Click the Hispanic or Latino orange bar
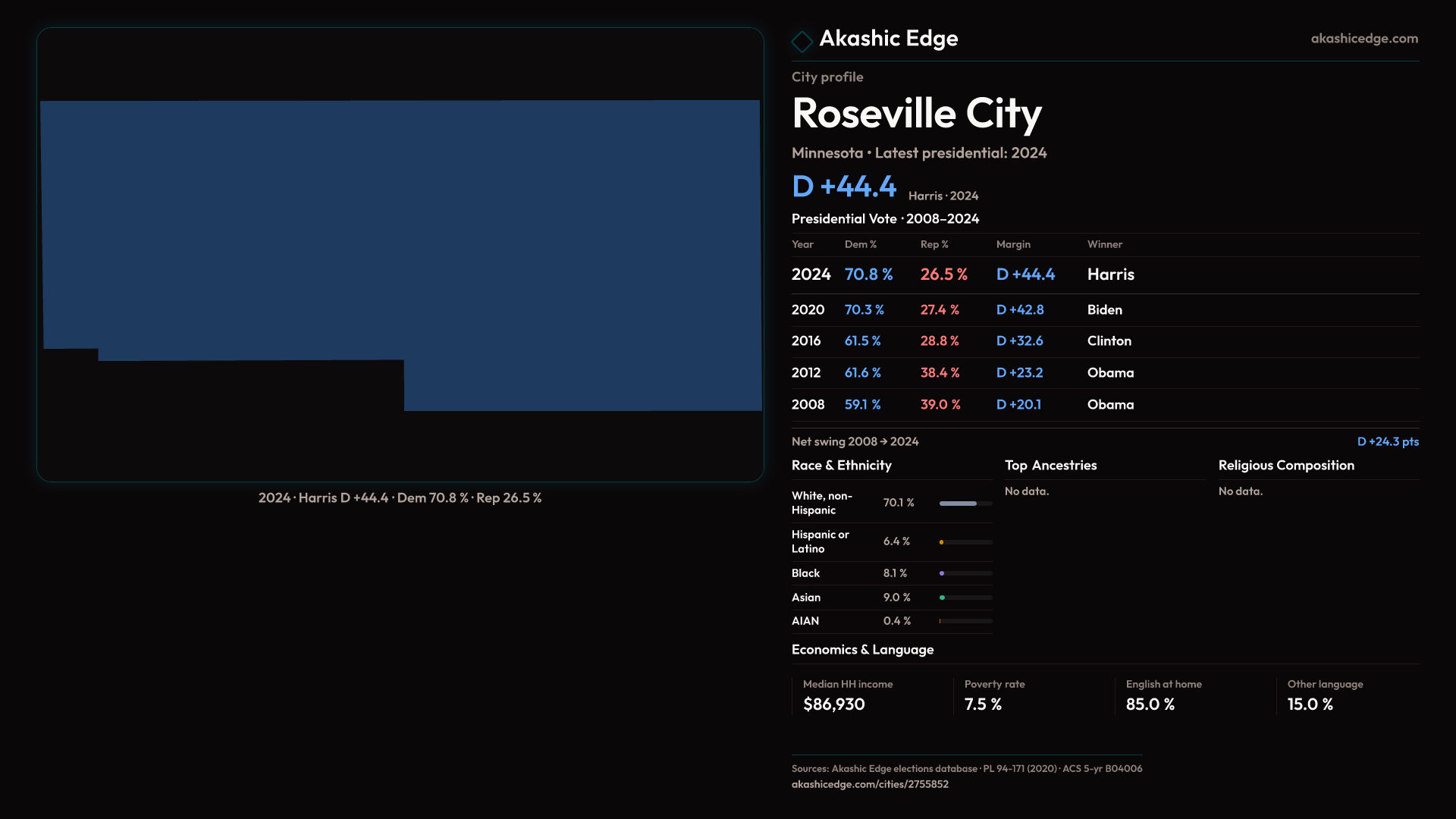 tap(942, 542)
